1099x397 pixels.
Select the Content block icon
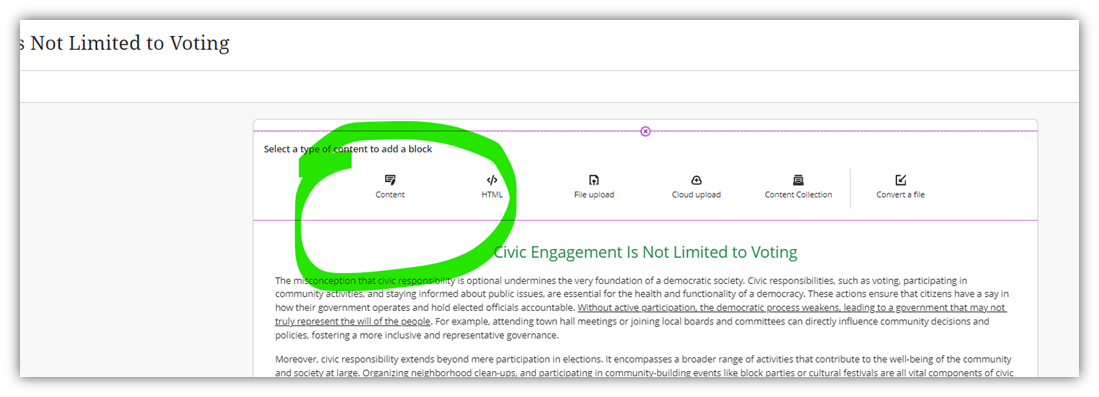[390, 180]
